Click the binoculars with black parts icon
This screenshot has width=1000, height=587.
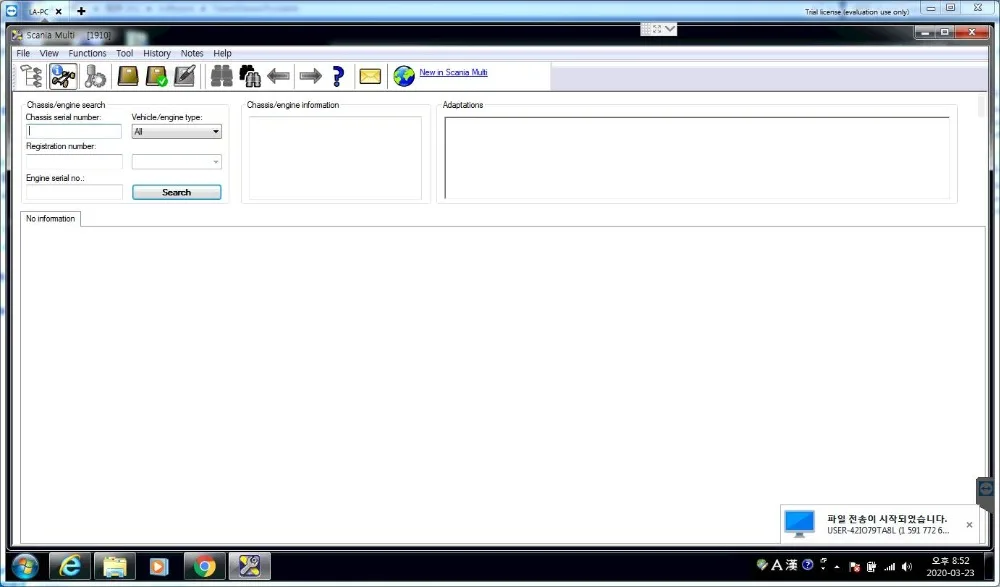250,77
